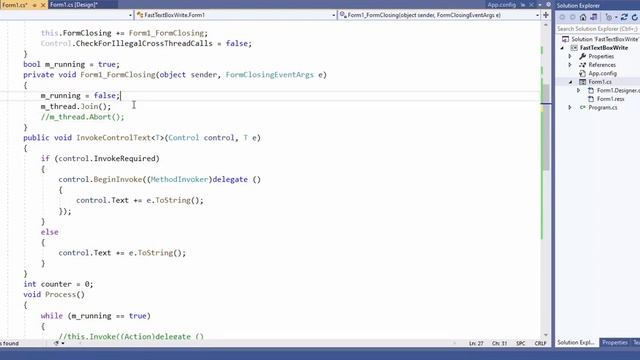Select Form1.cs in Solution Explorer tree

click(x=600, y=82)
